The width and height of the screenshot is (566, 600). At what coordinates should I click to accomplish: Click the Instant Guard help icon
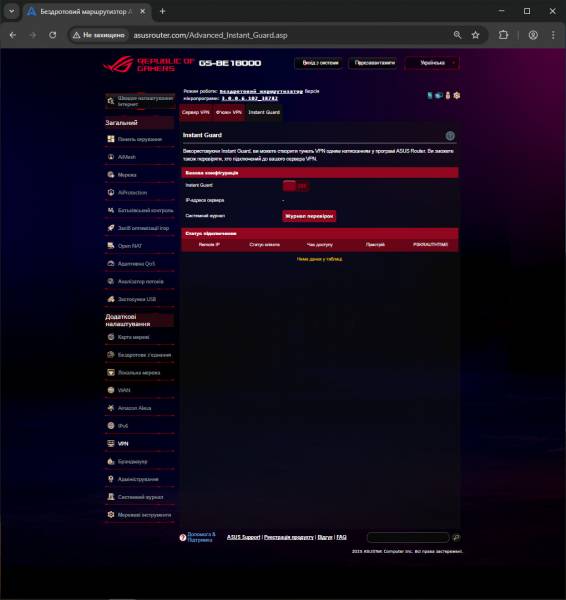coord(450,136)
